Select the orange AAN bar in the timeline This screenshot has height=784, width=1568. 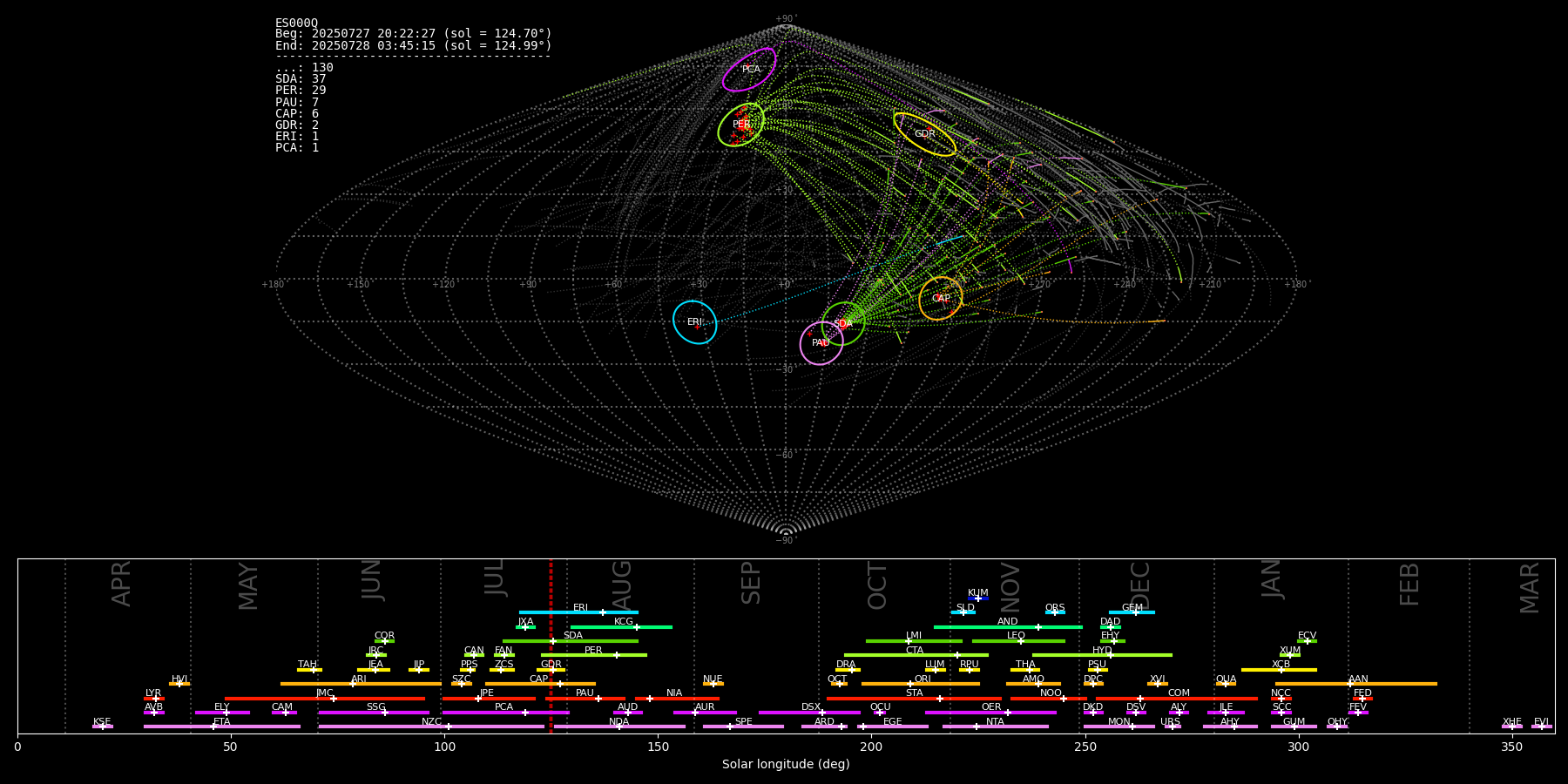[1356, 684]
